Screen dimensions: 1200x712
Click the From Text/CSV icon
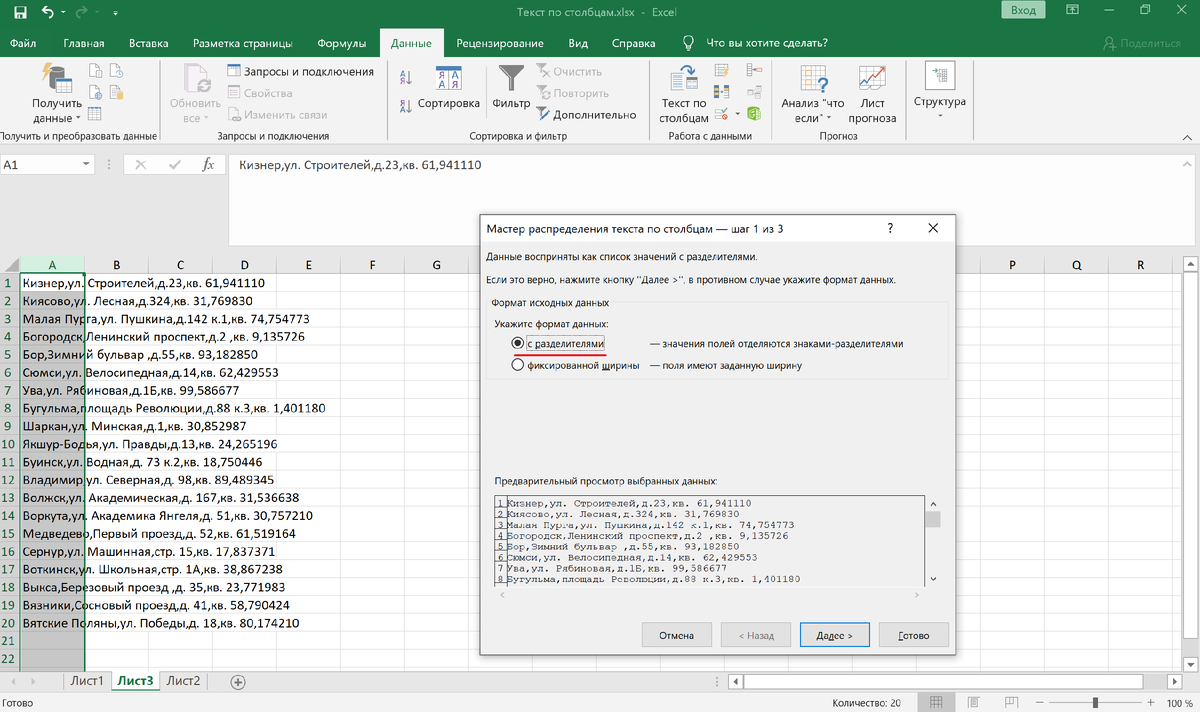(x=96, y=70)
